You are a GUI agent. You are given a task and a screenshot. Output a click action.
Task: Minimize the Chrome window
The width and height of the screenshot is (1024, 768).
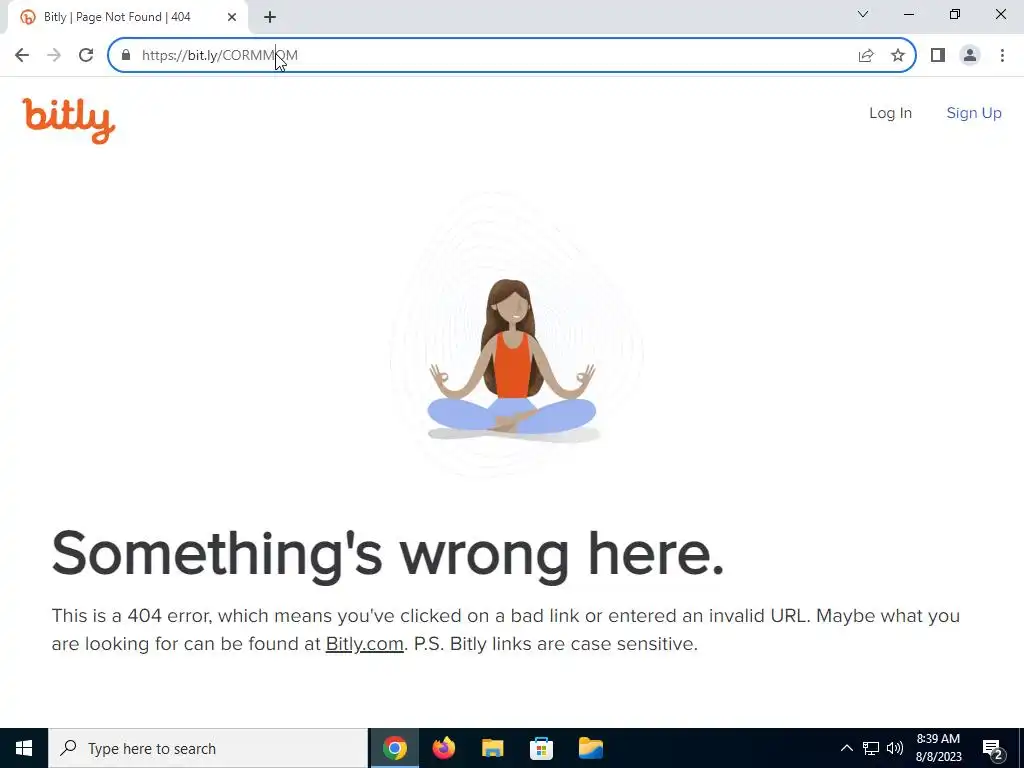tap(909, 14)
